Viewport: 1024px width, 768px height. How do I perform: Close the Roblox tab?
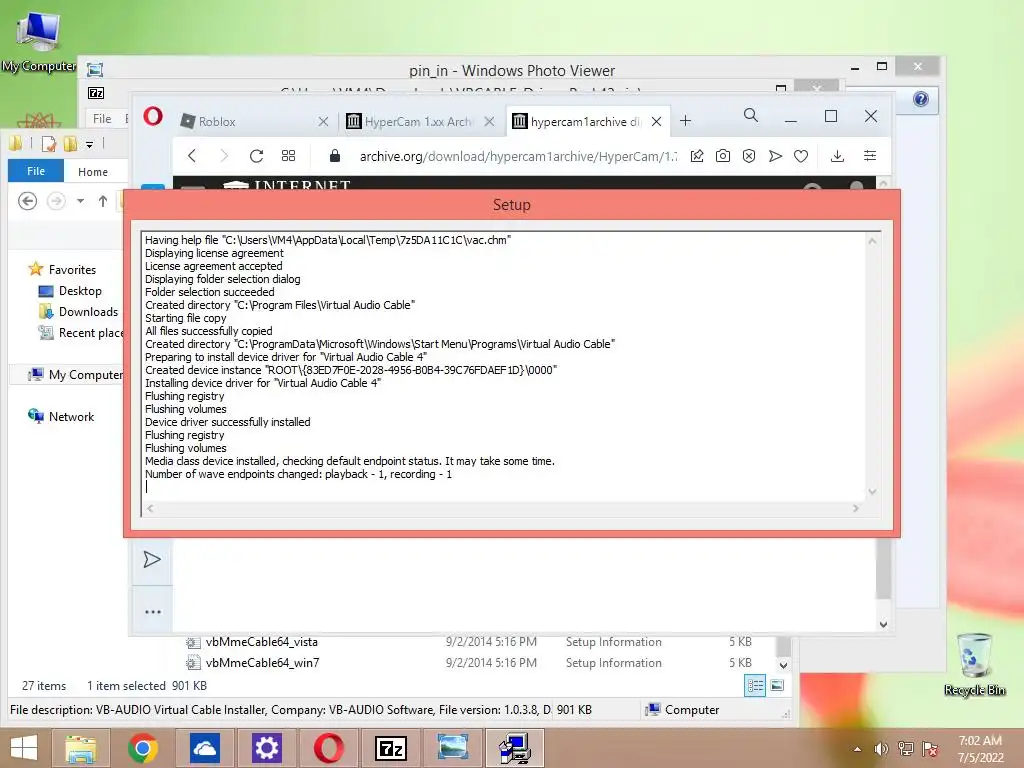pyautogui.click(x=323, y=121)
